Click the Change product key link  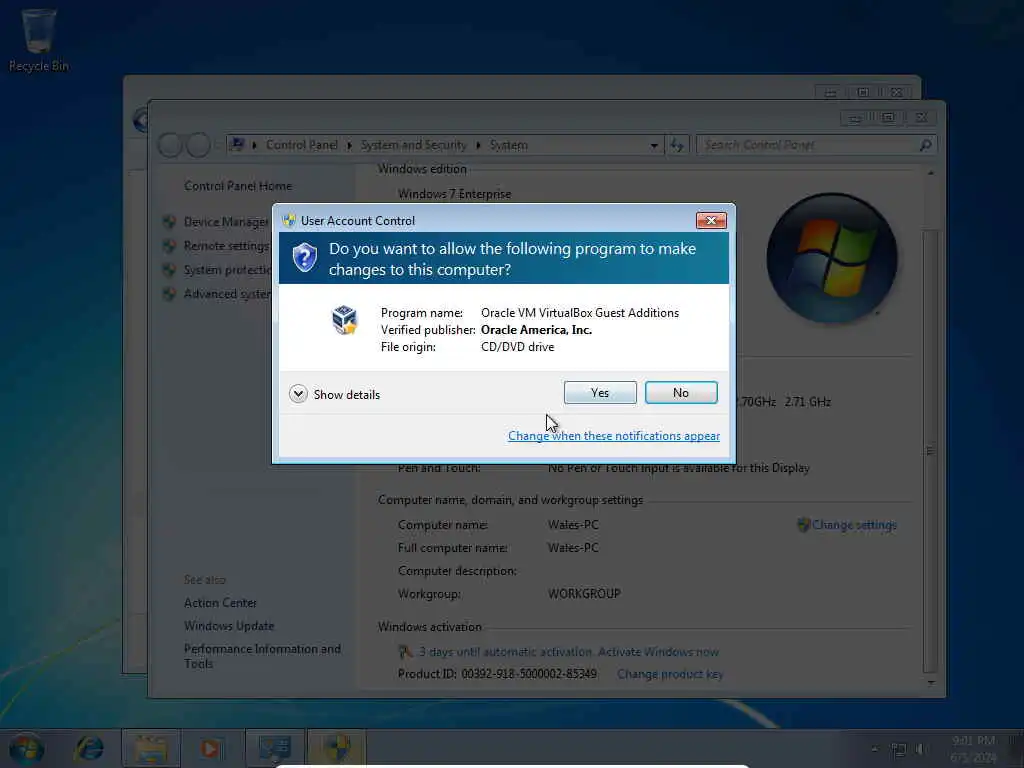pos(670,674)
